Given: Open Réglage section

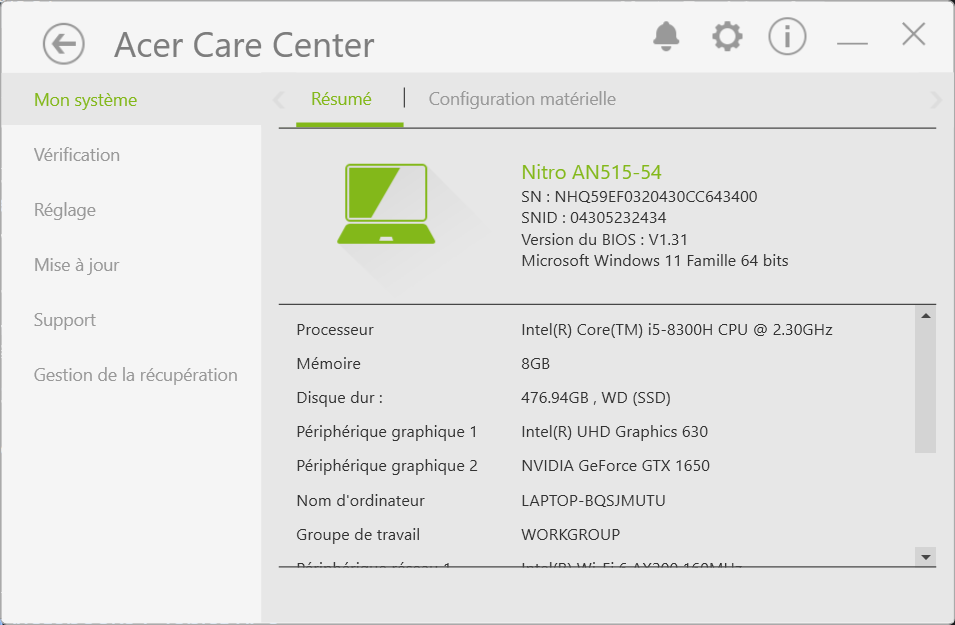Looking at the screenshot, I should pyautogui.click(x=65, y=210).
